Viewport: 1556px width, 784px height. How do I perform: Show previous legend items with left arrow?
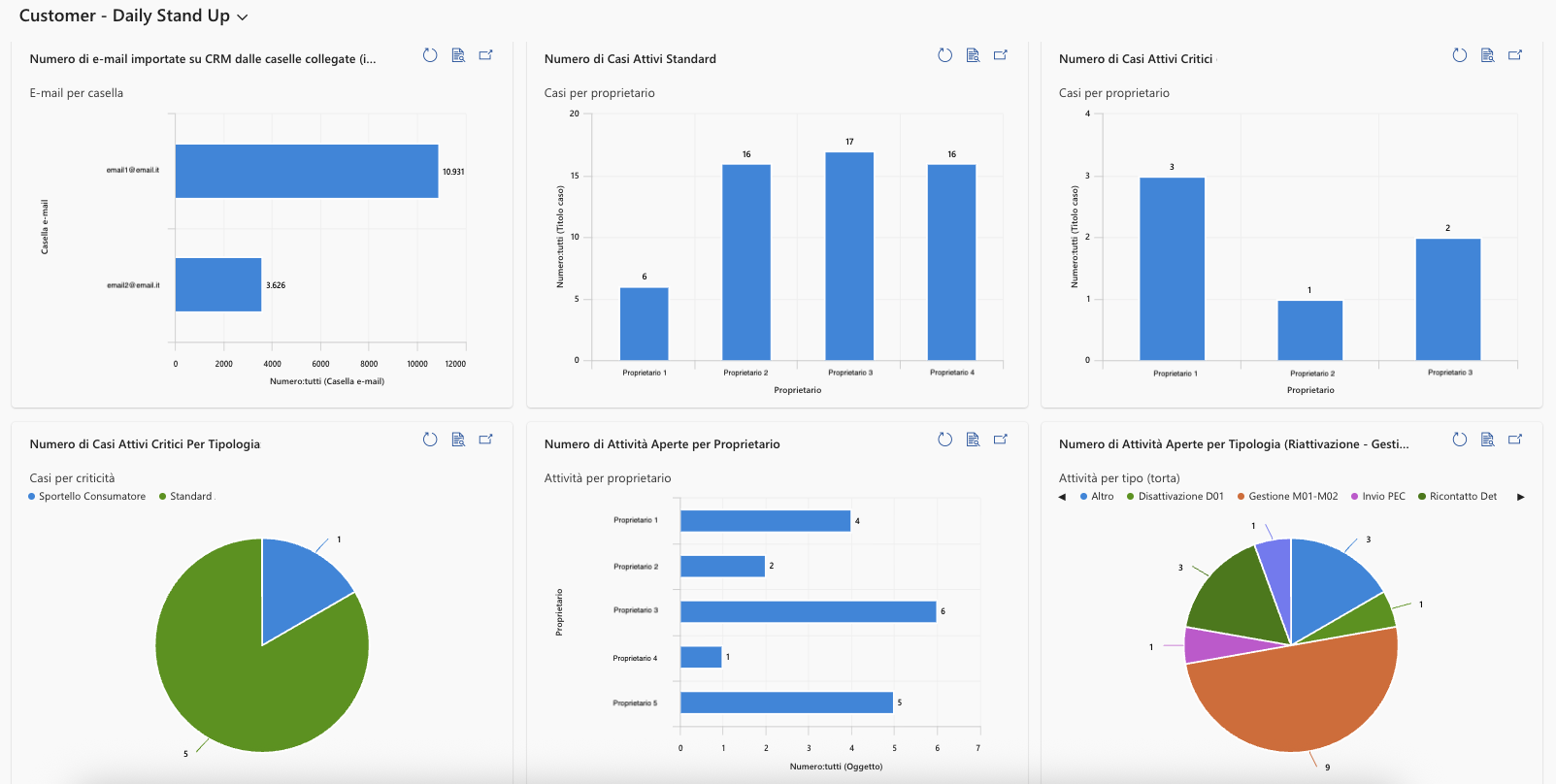coord(1062,497)
